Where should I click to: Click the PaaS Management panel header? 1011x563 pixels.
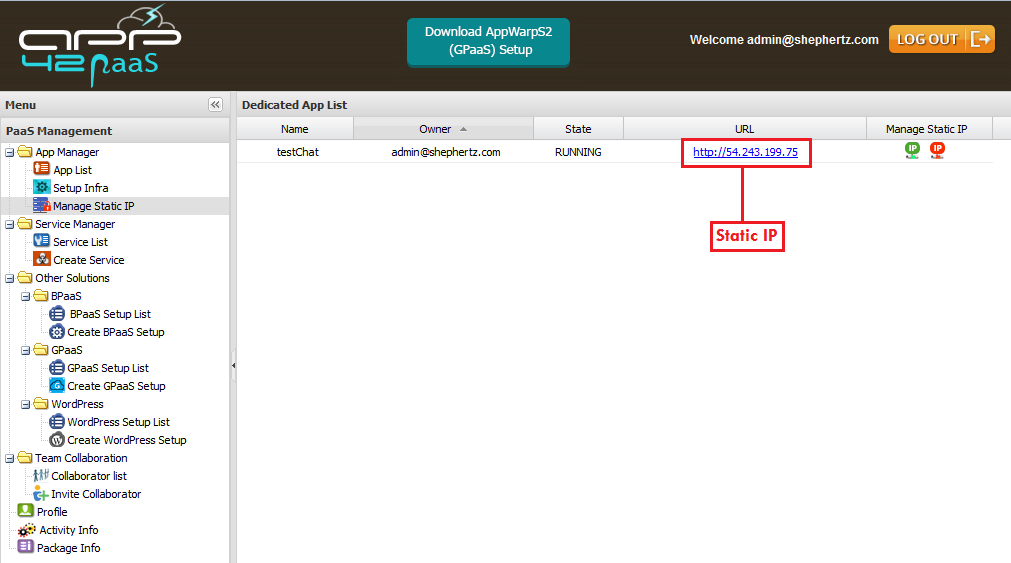coord(115,130)
